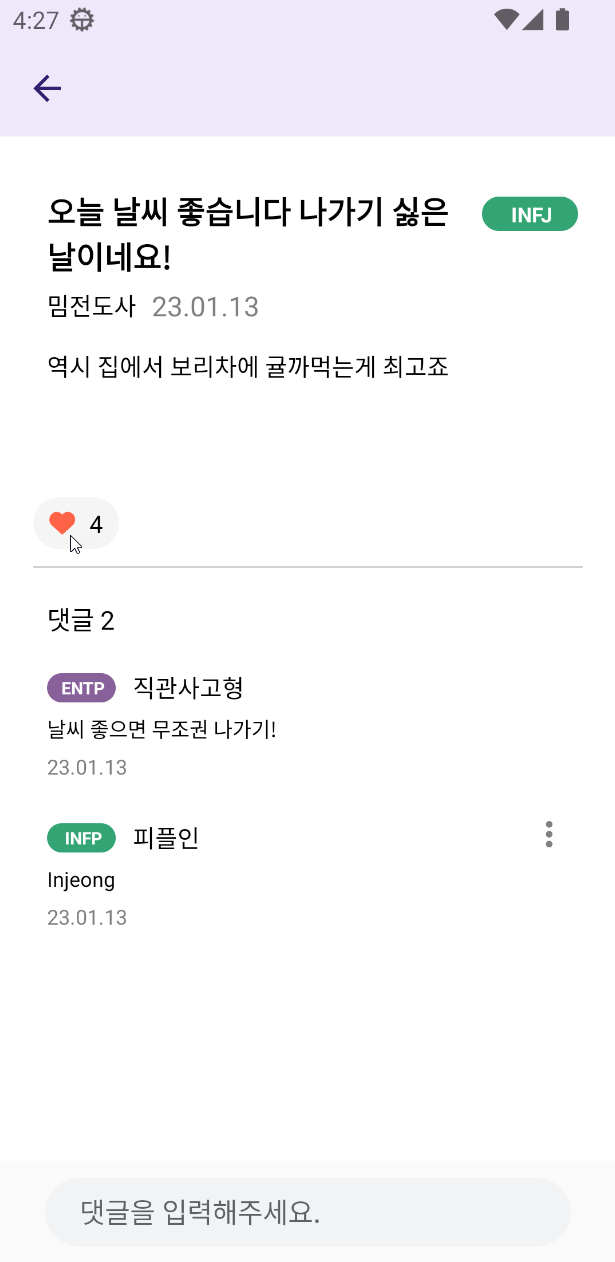Screen dimensions: 615x1262
Task: Tap the back arrow to leave the post
Action: point(46,88)
